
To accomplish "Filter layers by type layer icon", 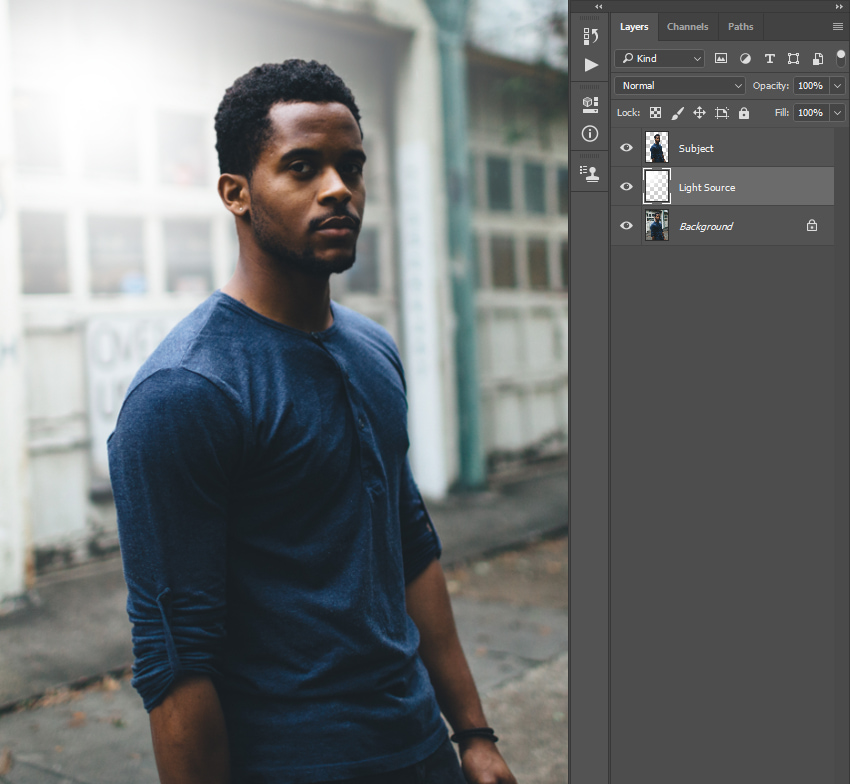I will coord(769,59).
